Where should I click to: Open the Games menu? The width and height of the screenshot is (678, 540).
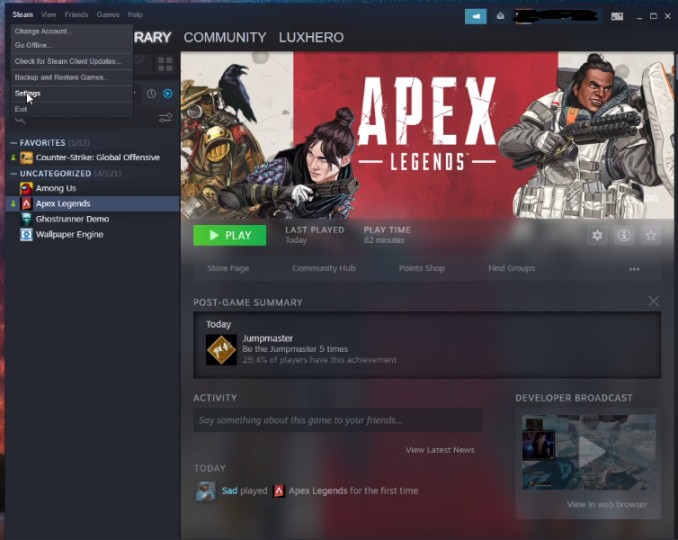[108, 15]
